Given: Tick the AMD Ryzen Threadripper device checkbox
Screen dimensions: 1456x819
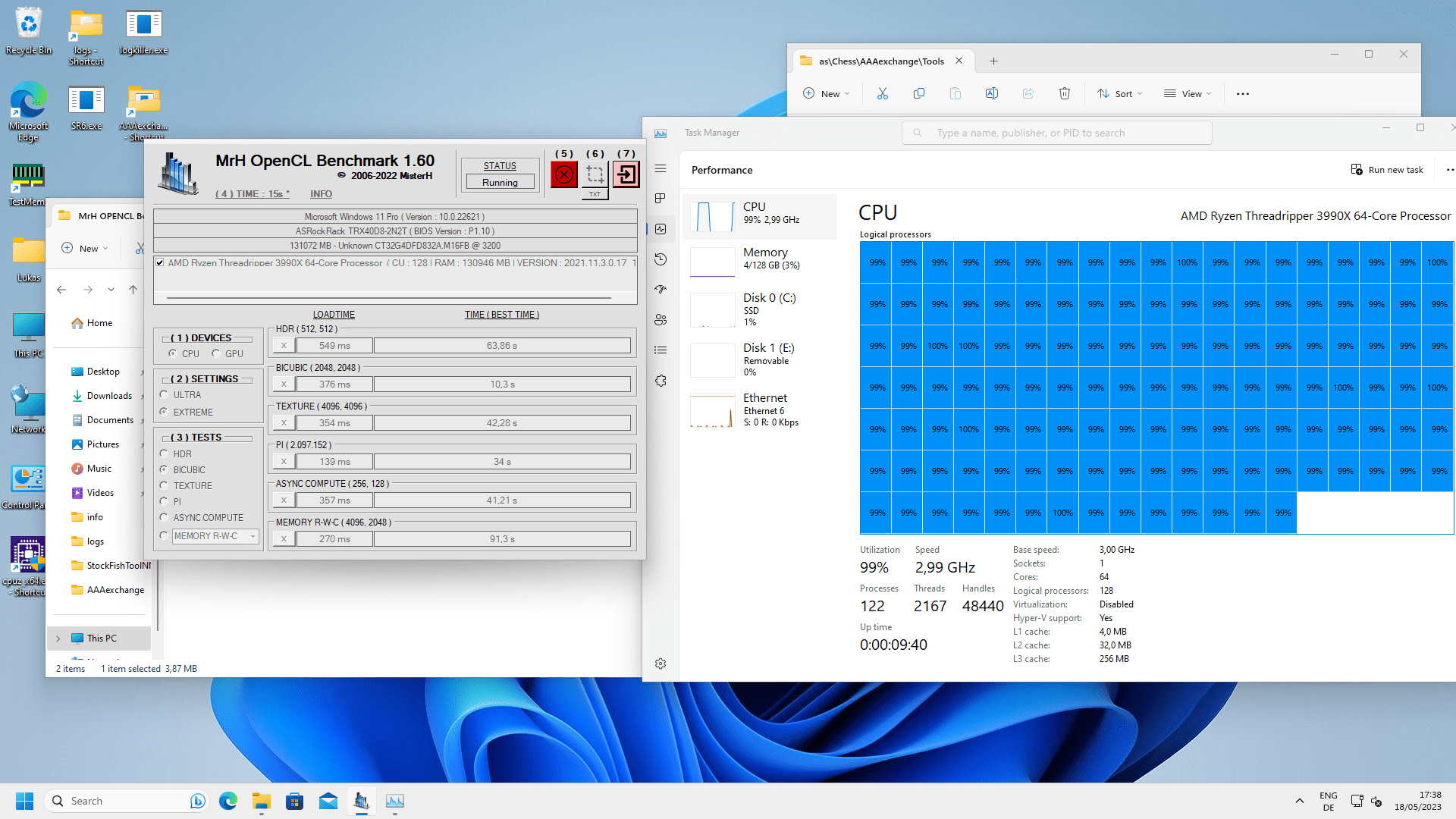Looking at the screenshot, I should coord(159,262).
